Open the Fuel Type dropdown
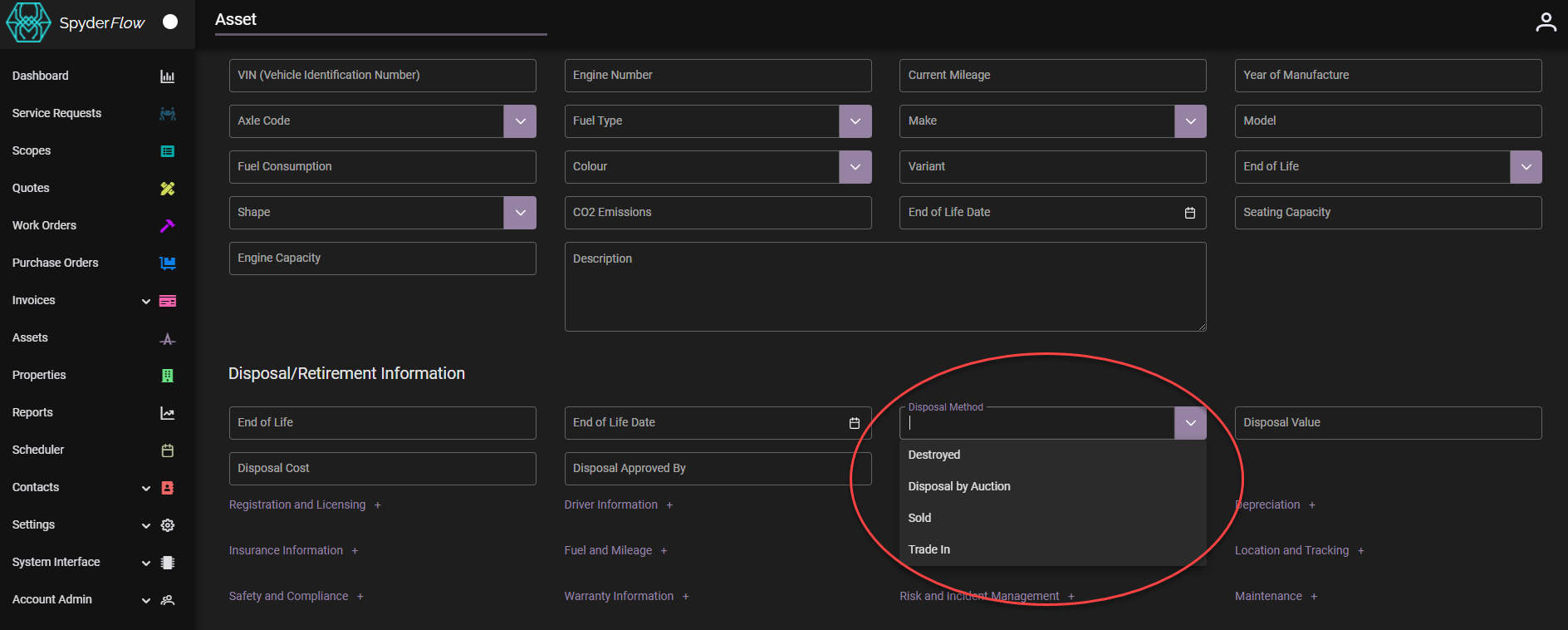 (855, 121)
